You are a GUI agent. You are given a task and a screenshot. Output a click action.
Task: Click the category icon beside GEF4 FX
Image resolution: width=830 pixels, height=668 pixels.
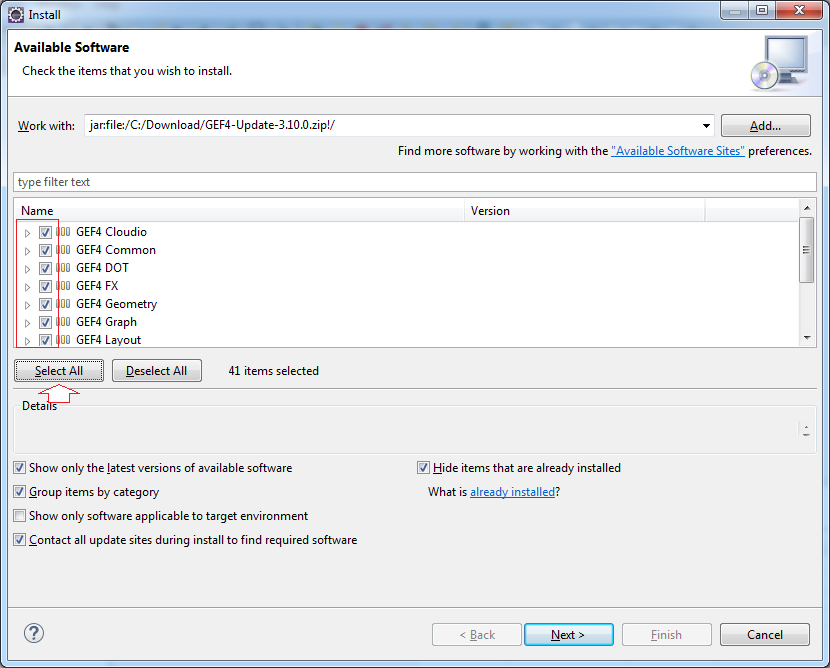click(64, 286)
